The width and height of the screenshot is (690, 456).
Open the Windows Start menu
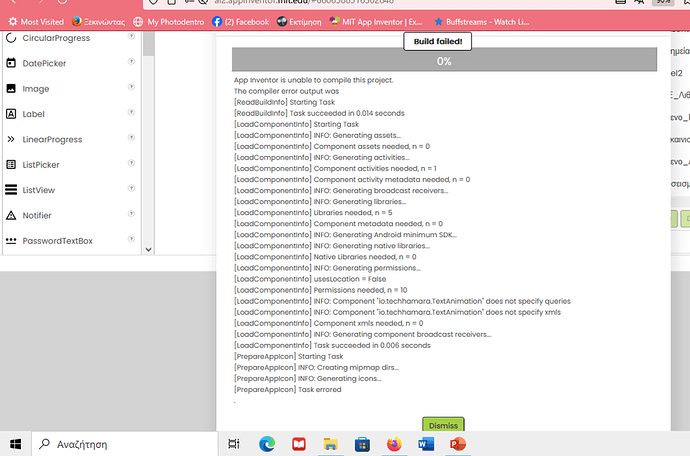click(15, 444)
